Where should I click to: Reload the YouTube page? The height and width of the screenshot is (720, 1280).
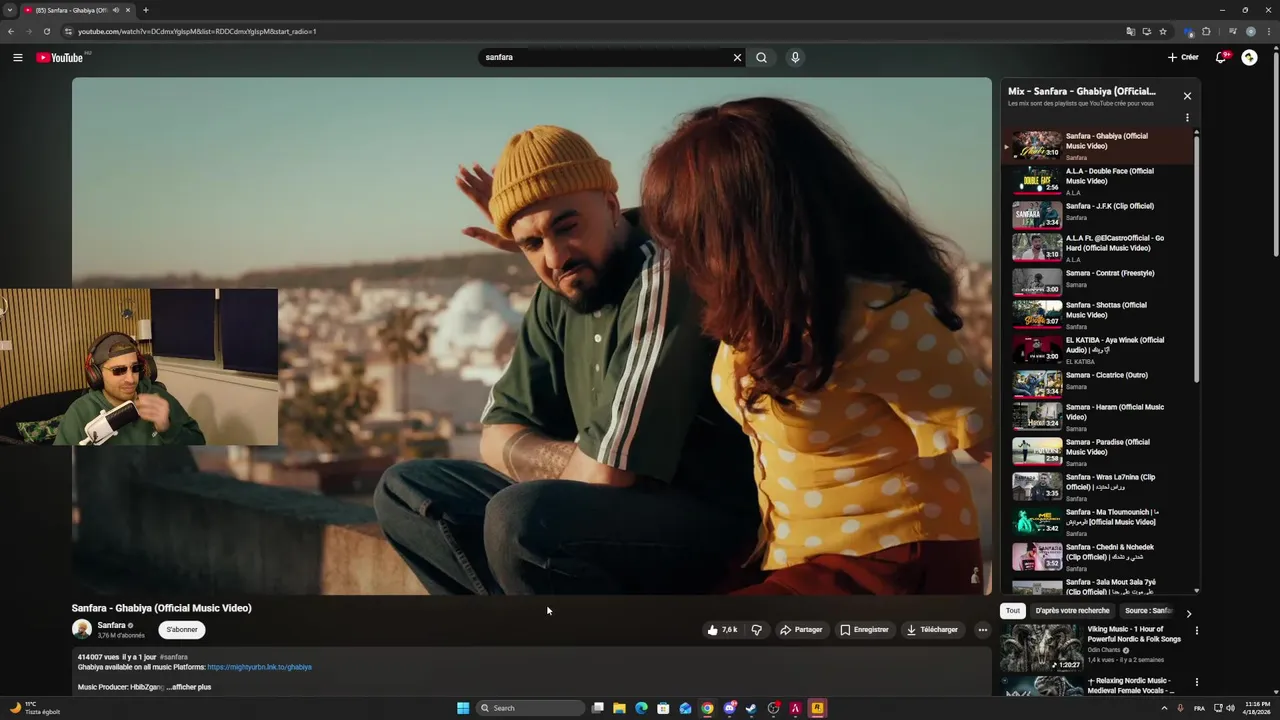47,31
